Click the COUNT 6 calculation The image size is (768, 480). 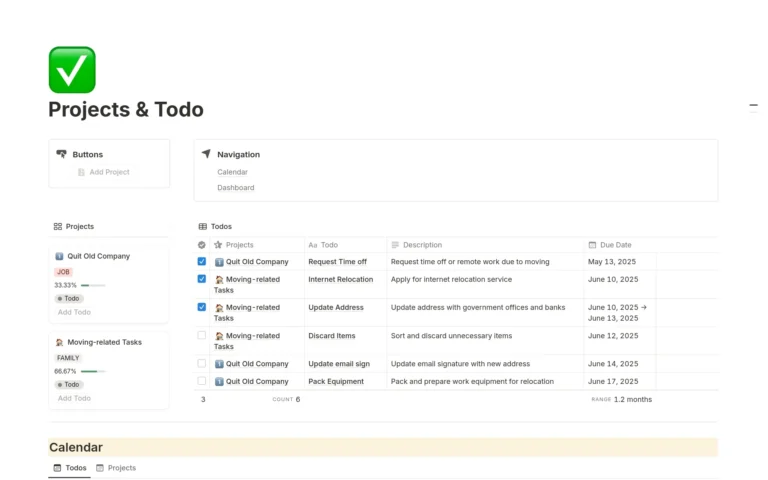point(286,399)
